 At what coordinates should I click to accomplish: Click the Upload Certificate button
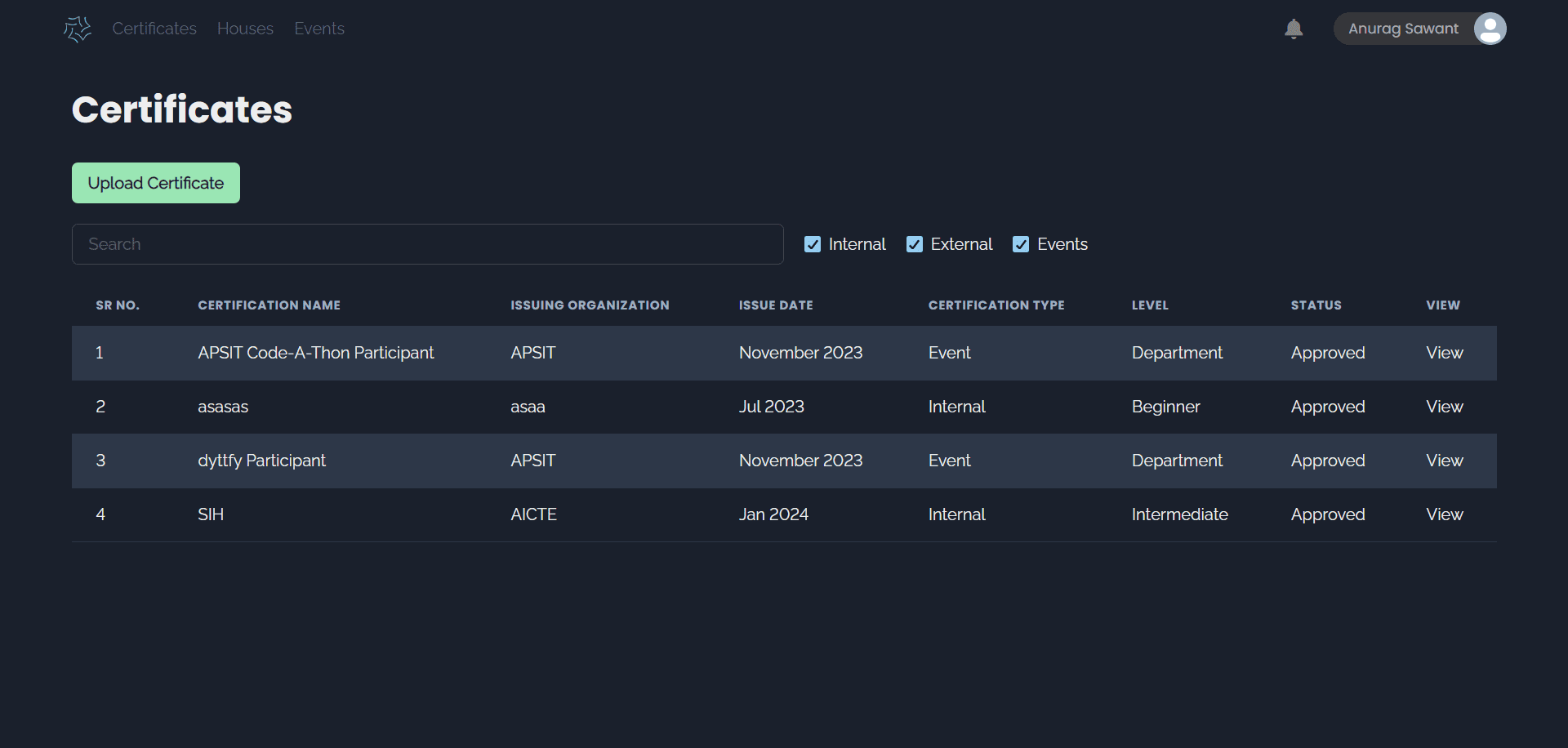coord(155,183)
